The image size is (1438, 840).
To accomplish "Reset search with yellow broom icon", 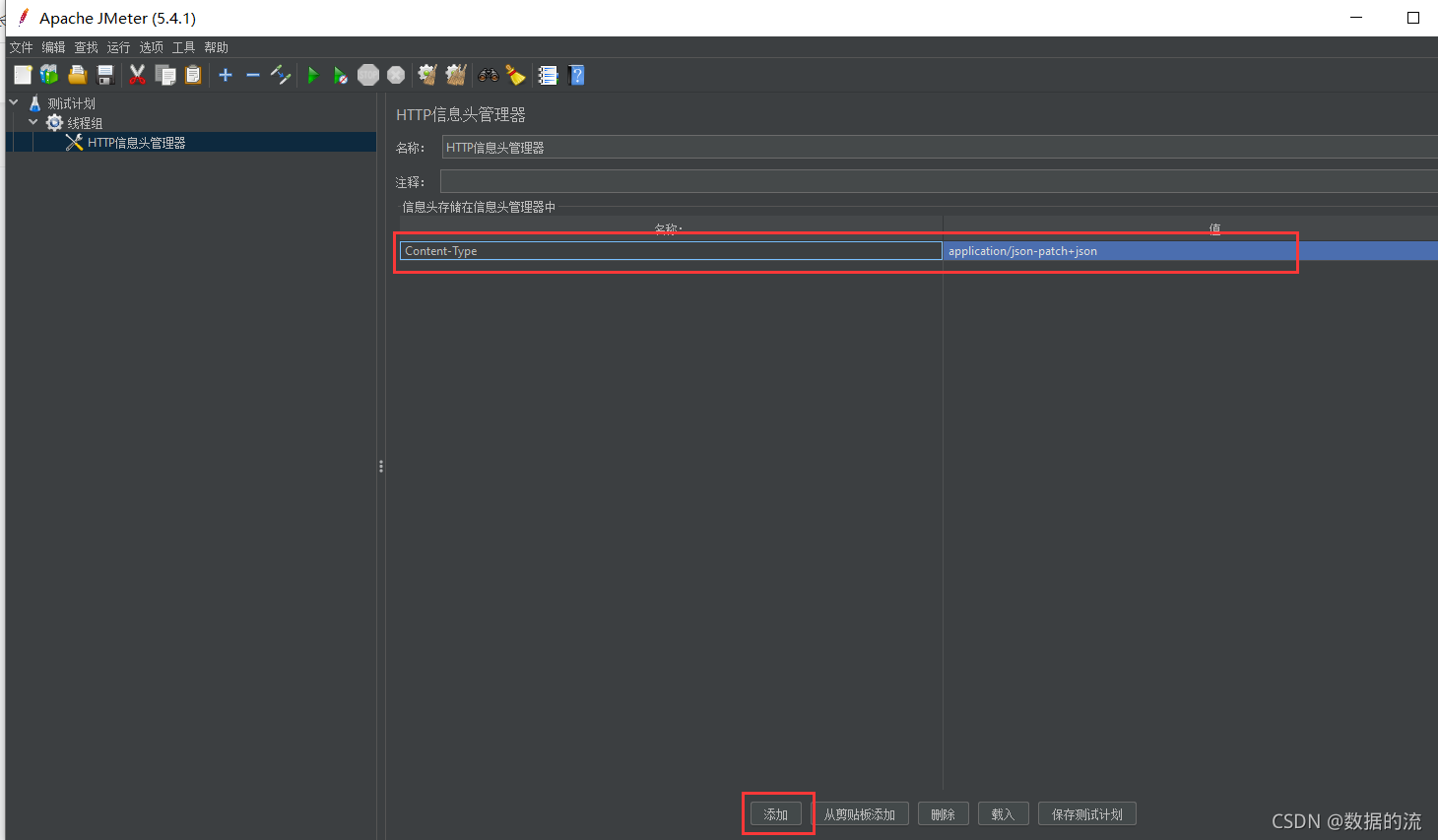I will point(515,75).
